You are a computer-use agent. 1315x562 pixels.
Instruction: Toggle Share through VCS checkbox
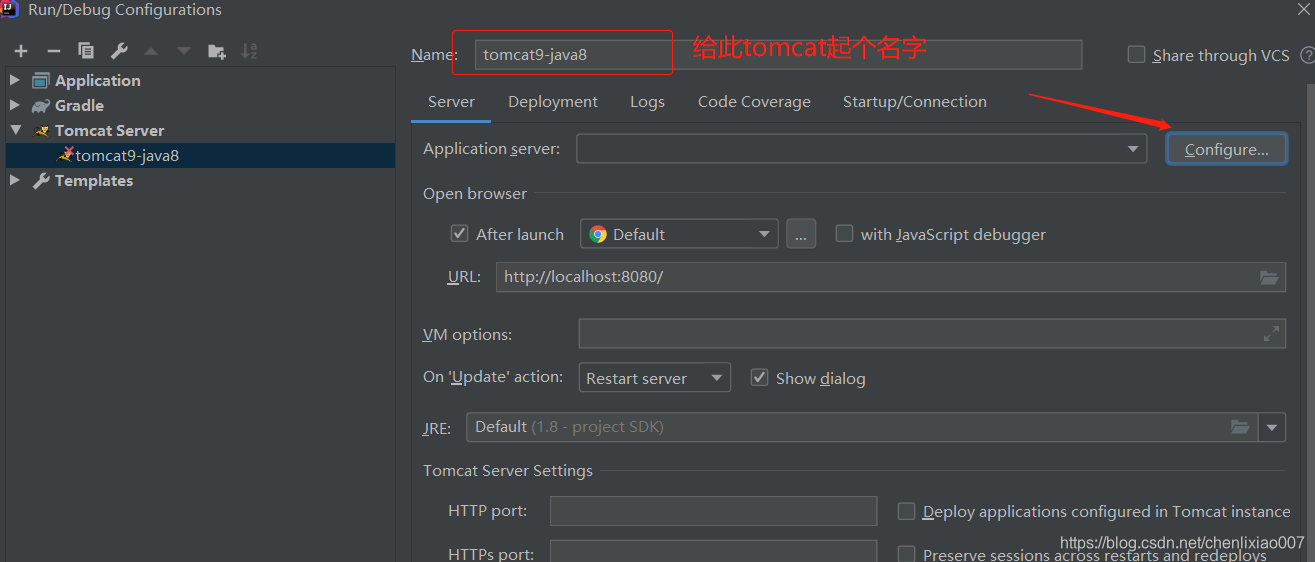(x=1136, y=55)
